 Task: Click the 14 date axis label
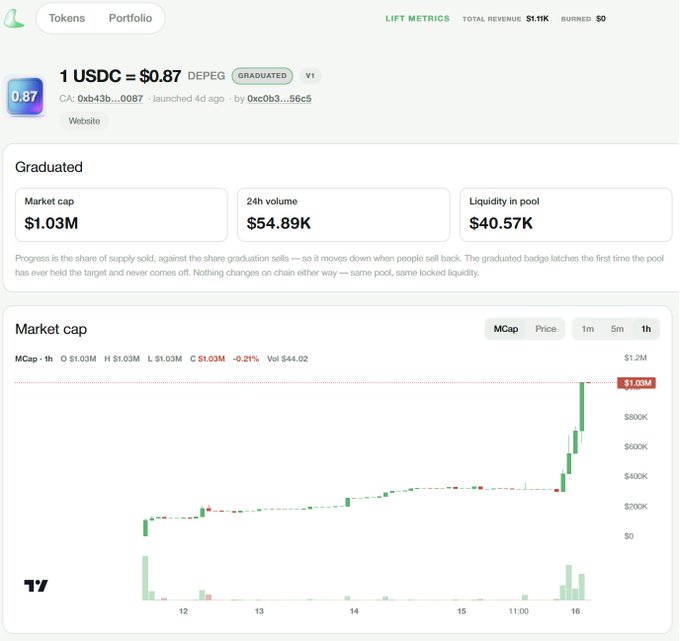(x=354, y=611)
